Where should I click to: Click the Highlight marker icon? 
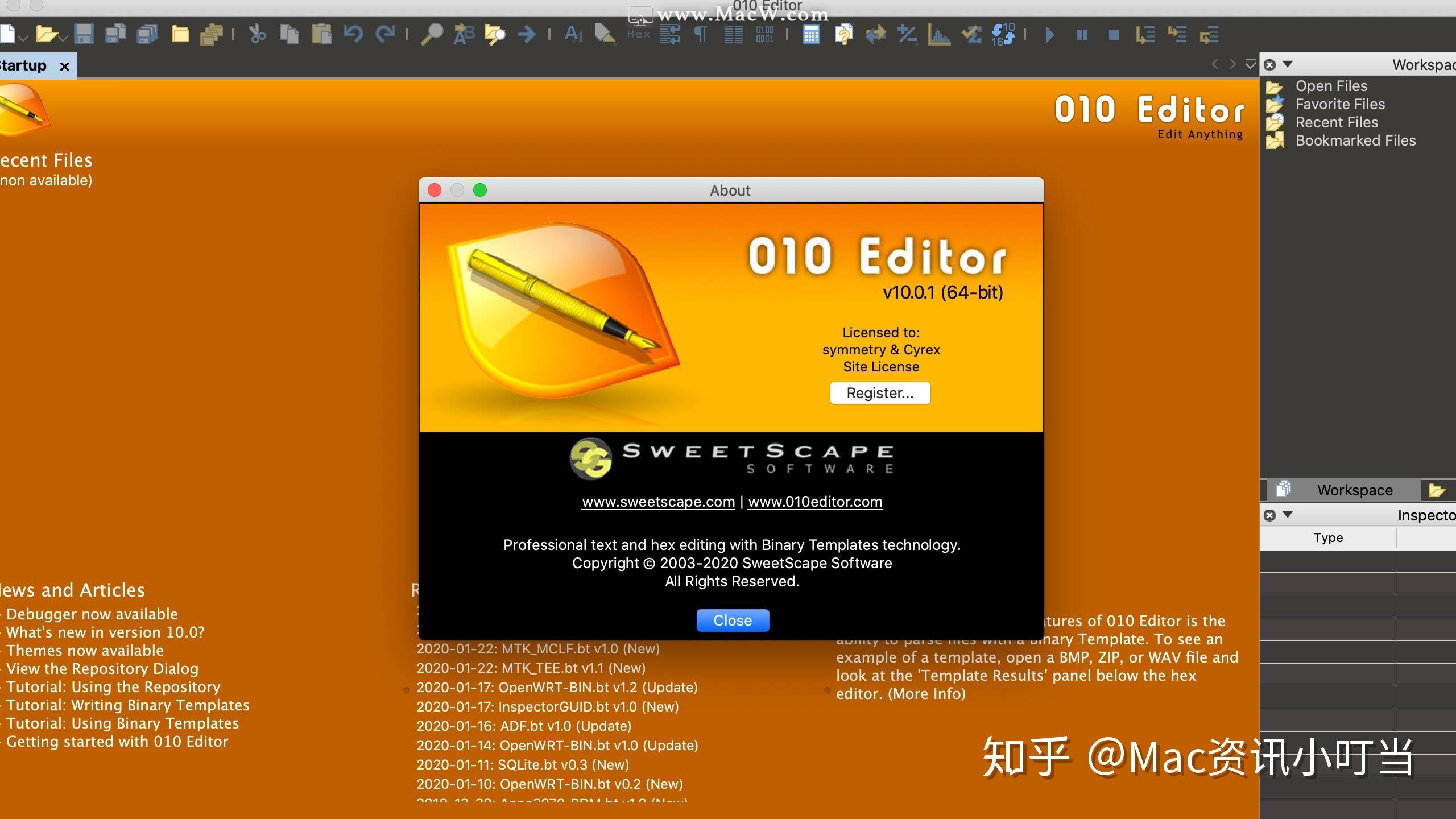[605, 34]
